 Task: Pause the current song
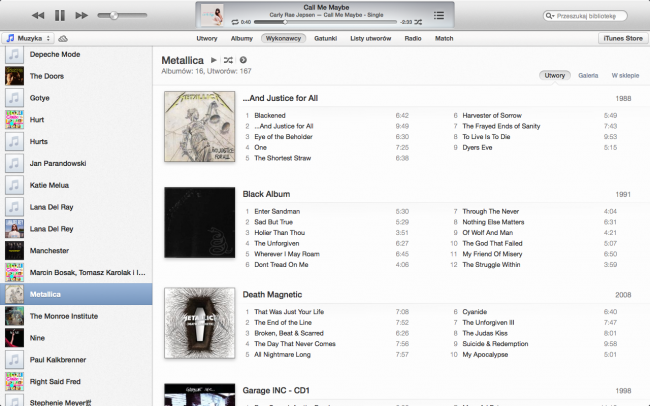pyautogui.click(x=60, y=15)
